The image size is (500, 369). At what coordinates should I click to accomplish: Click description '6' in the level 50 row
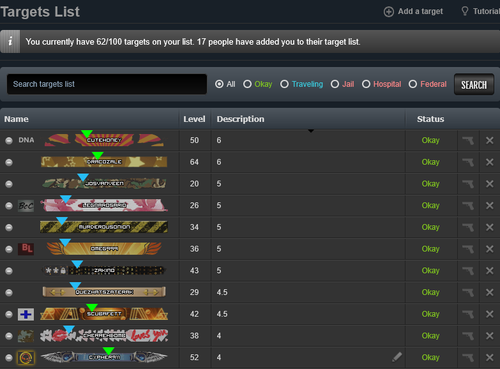219,140
